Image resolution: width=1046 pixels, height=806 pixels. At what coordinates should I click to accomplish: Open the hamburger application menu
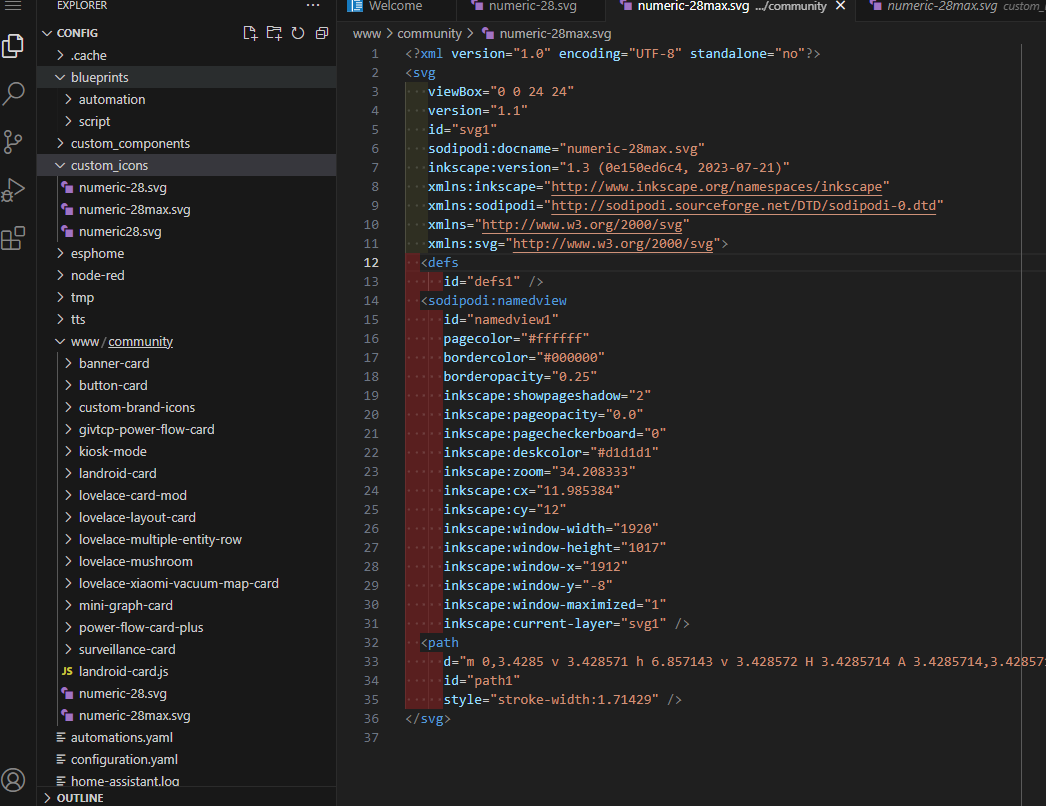(x=14, y=6)
